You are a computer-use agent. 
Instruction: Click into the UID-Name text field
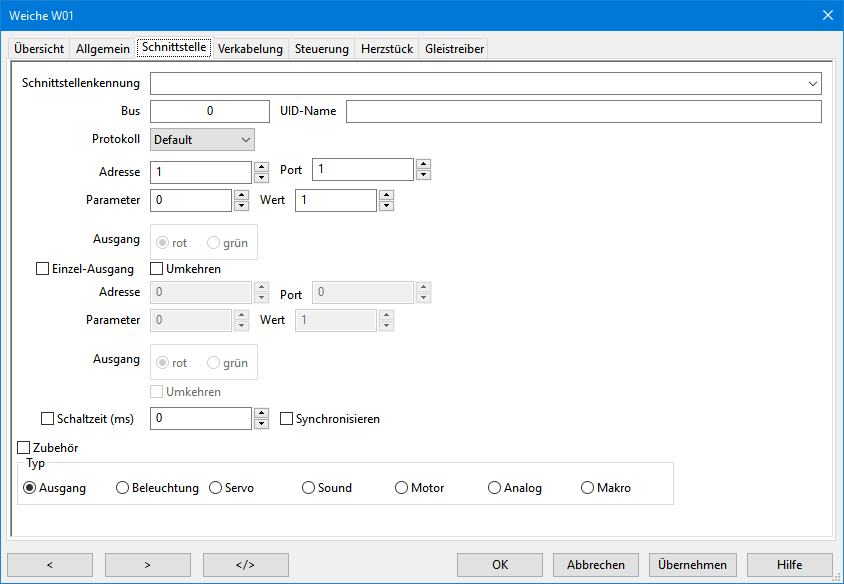[583, 111]
